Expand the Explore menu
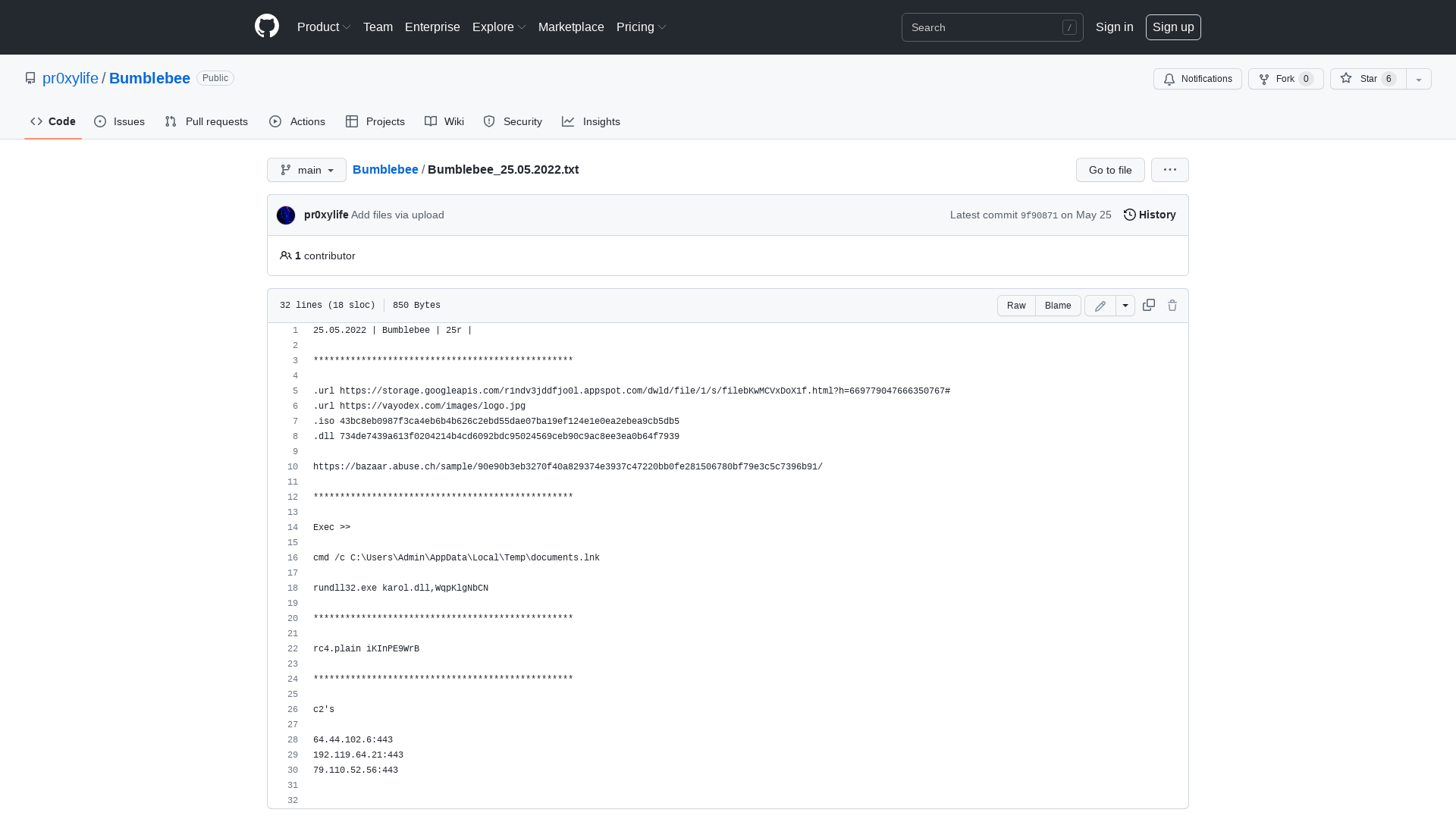This screenshot has width=1456, height=819. (499, 27)
